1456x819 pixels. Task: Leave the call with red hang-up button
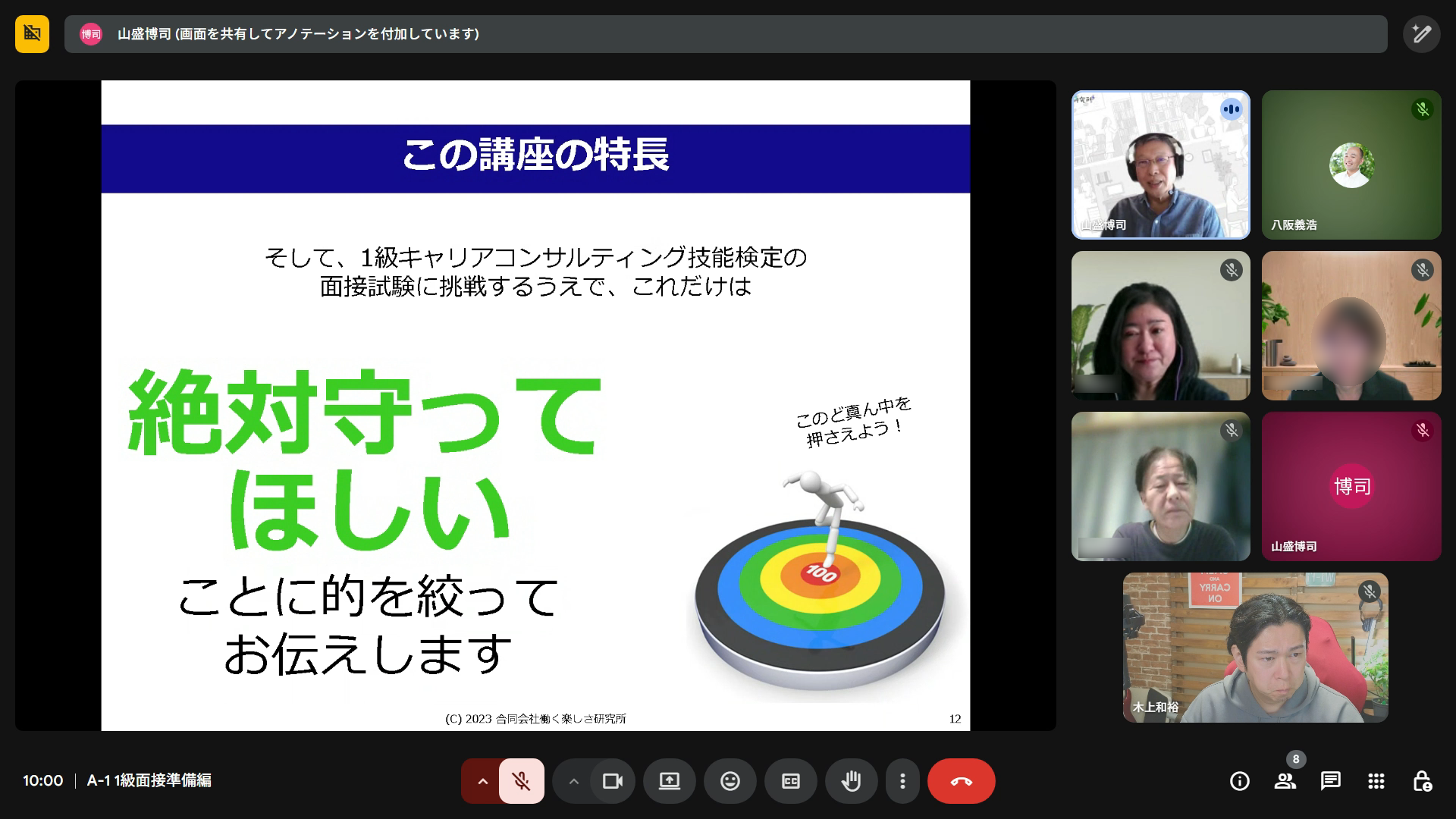[961, 781]
